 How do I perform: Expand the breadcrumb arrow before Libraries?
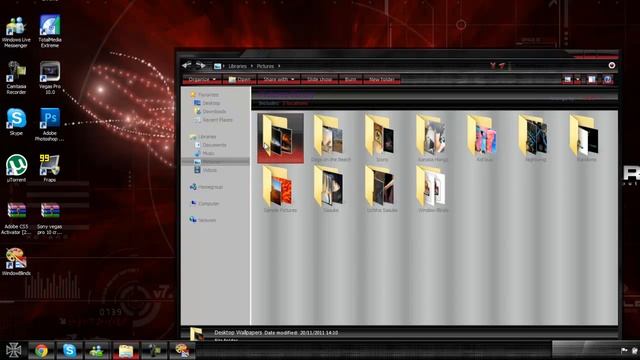coord(224,66)
